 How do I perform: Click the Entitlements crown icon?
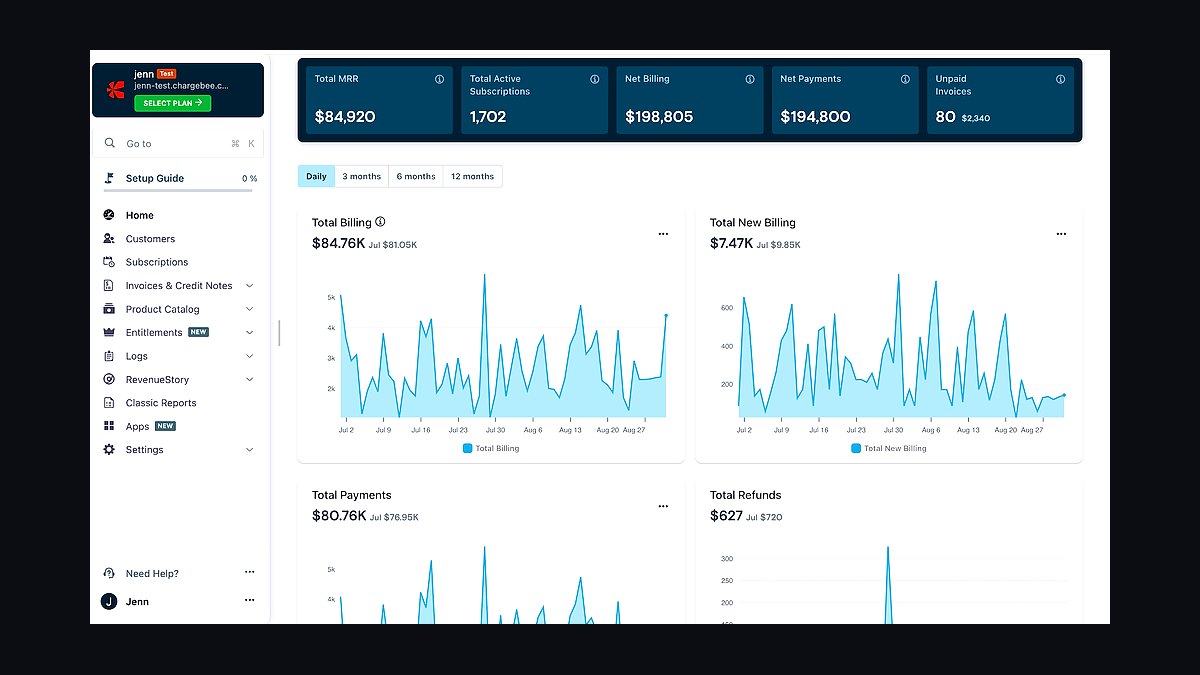coord(109,332)
